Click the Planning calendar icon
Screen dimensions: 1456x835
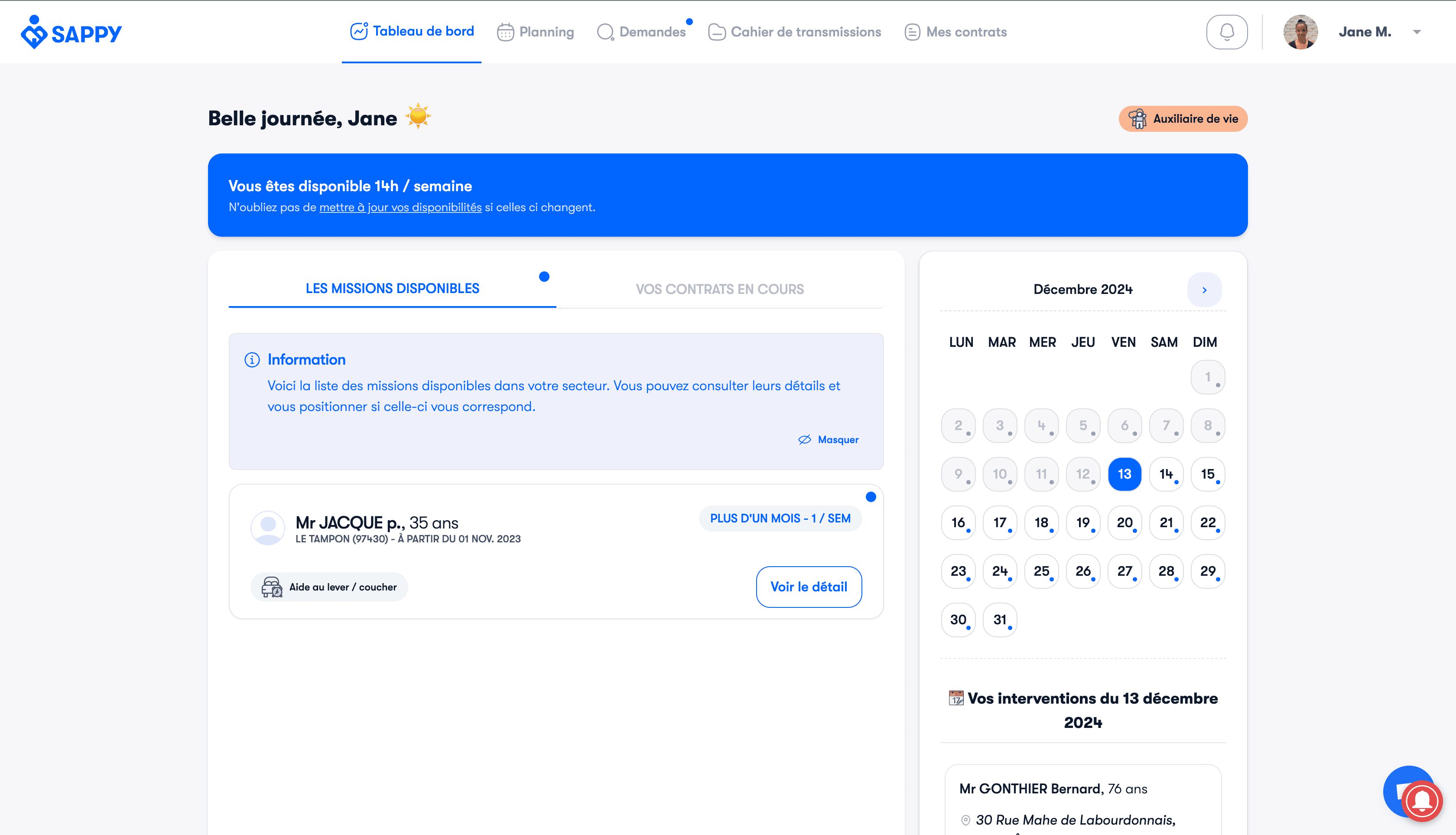pos(505,32)
